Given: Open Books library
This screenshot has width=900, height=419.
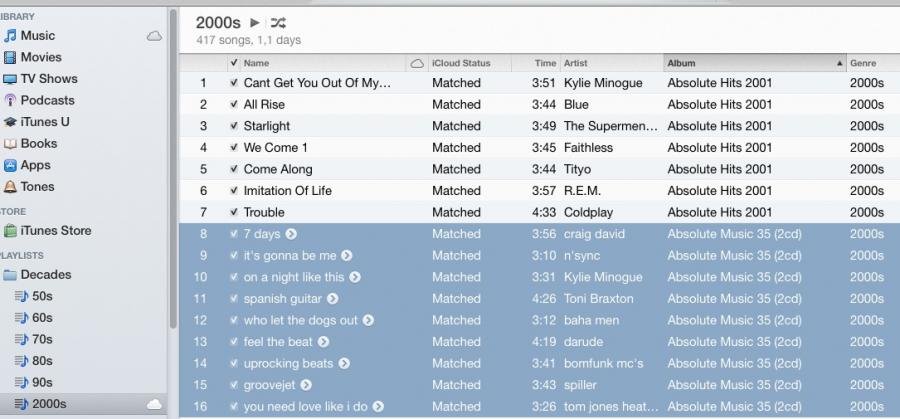Looking at the screenshot, I should 38,143.
